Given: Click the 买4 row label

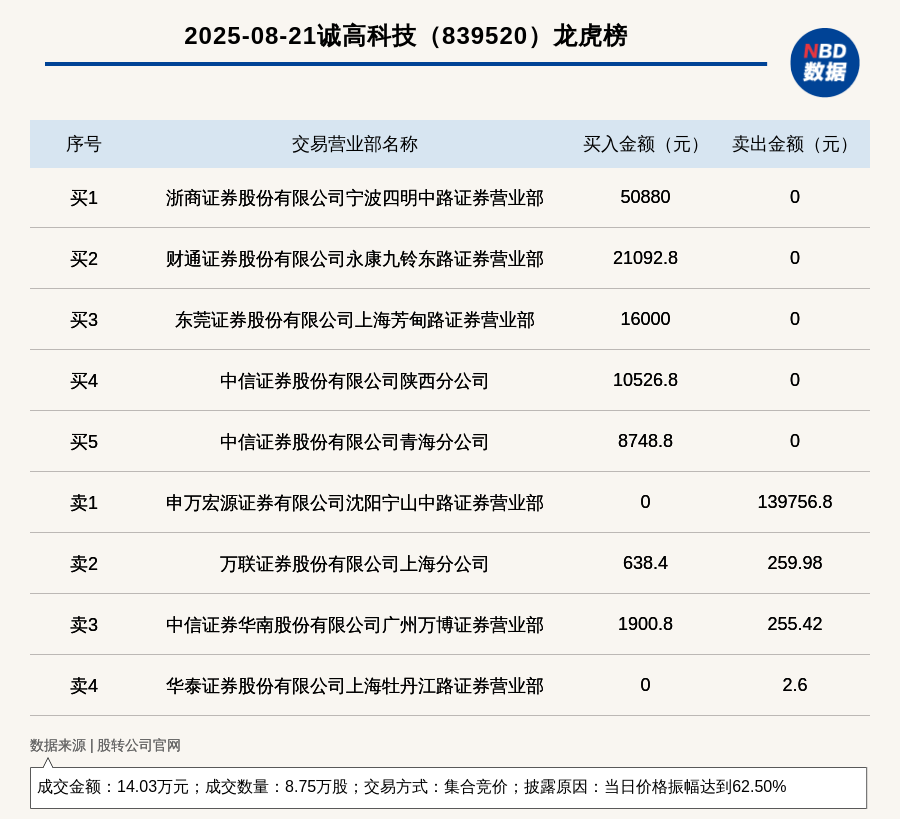Looking at the screenshot, I should [84, 381].
